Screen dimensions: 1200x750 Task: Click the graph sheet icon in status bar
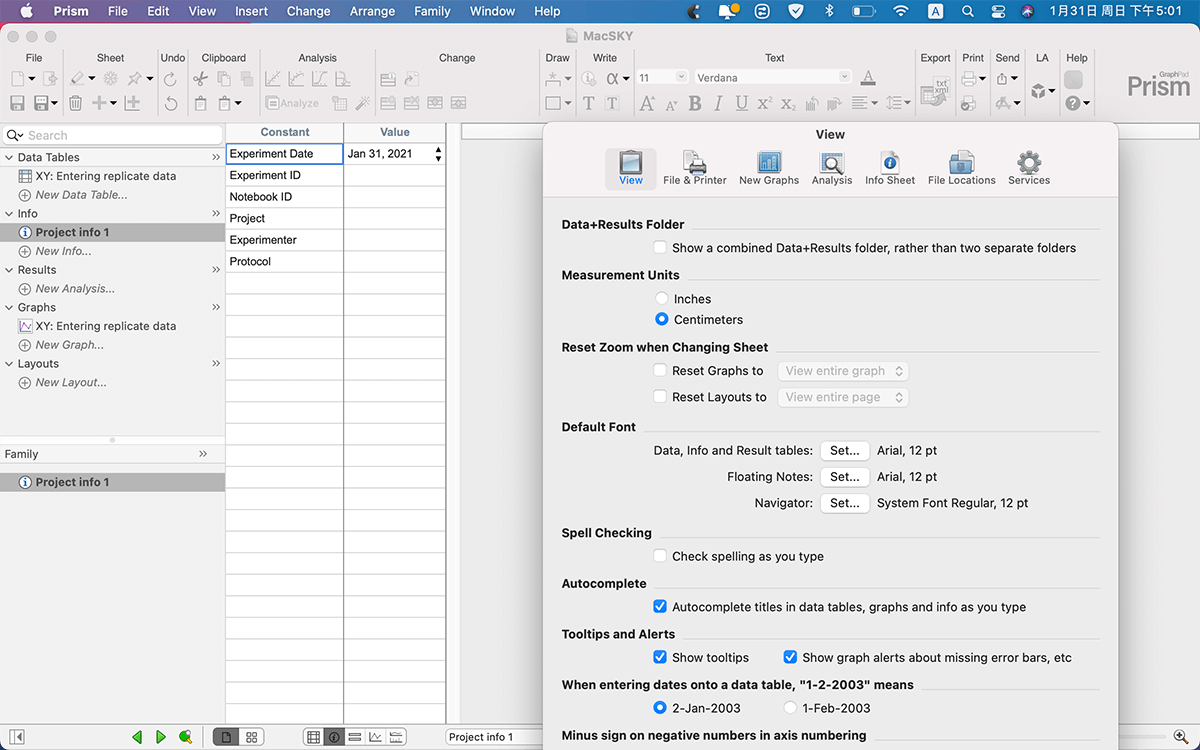375,737
